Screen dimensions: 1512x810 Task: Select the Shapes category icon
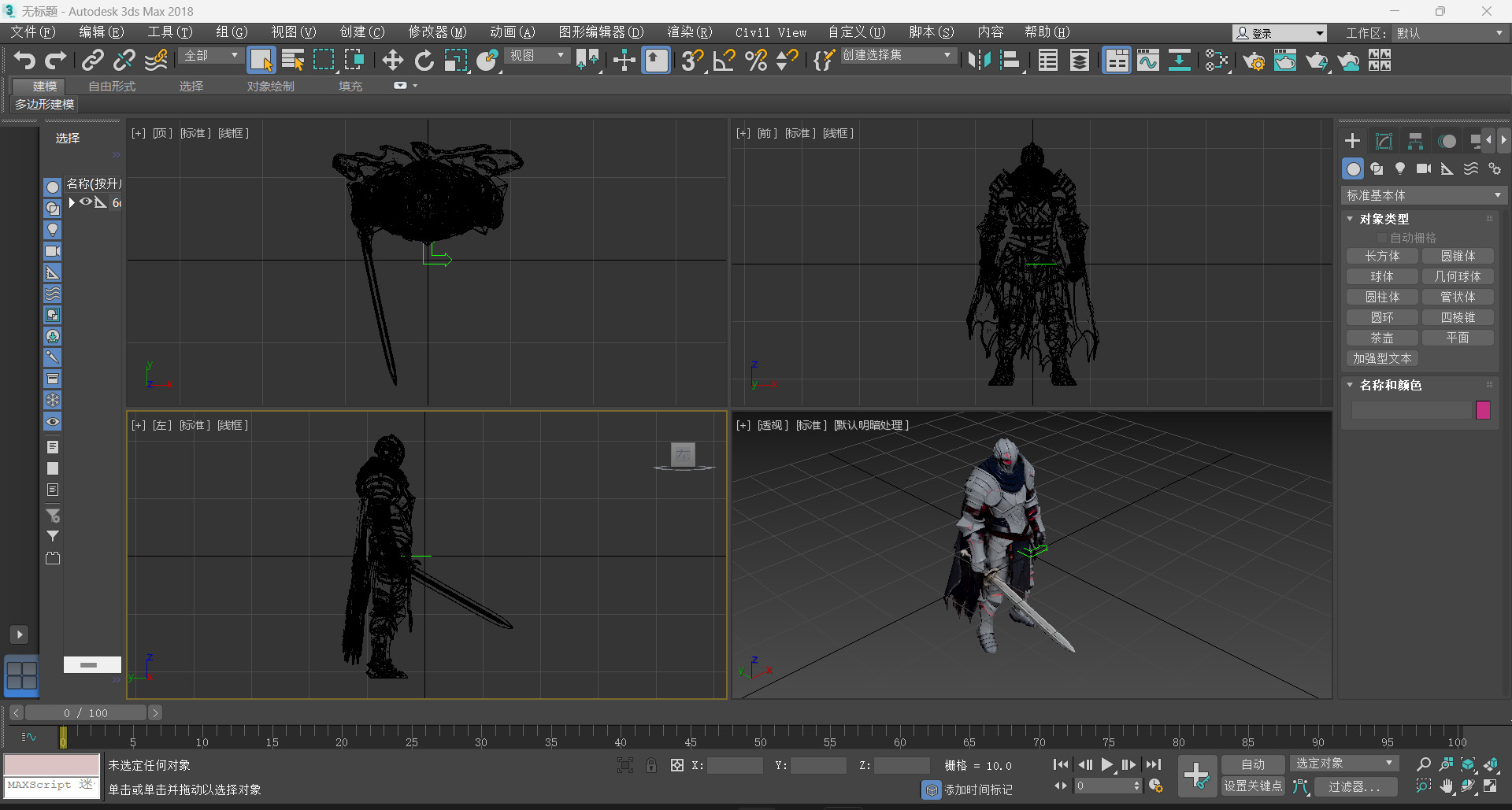(x=1376, y=168)
